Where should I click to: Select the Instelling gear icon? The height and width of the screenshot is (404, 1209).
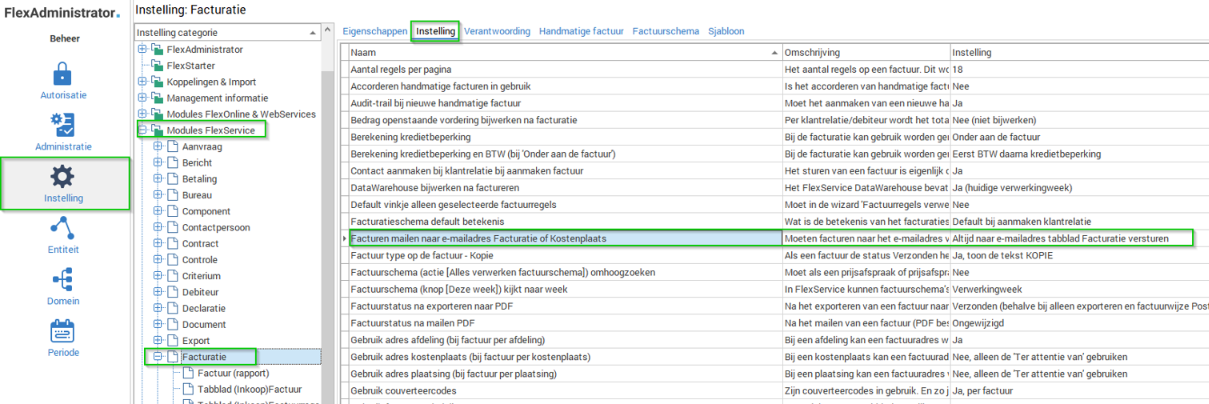coord(62,177)
